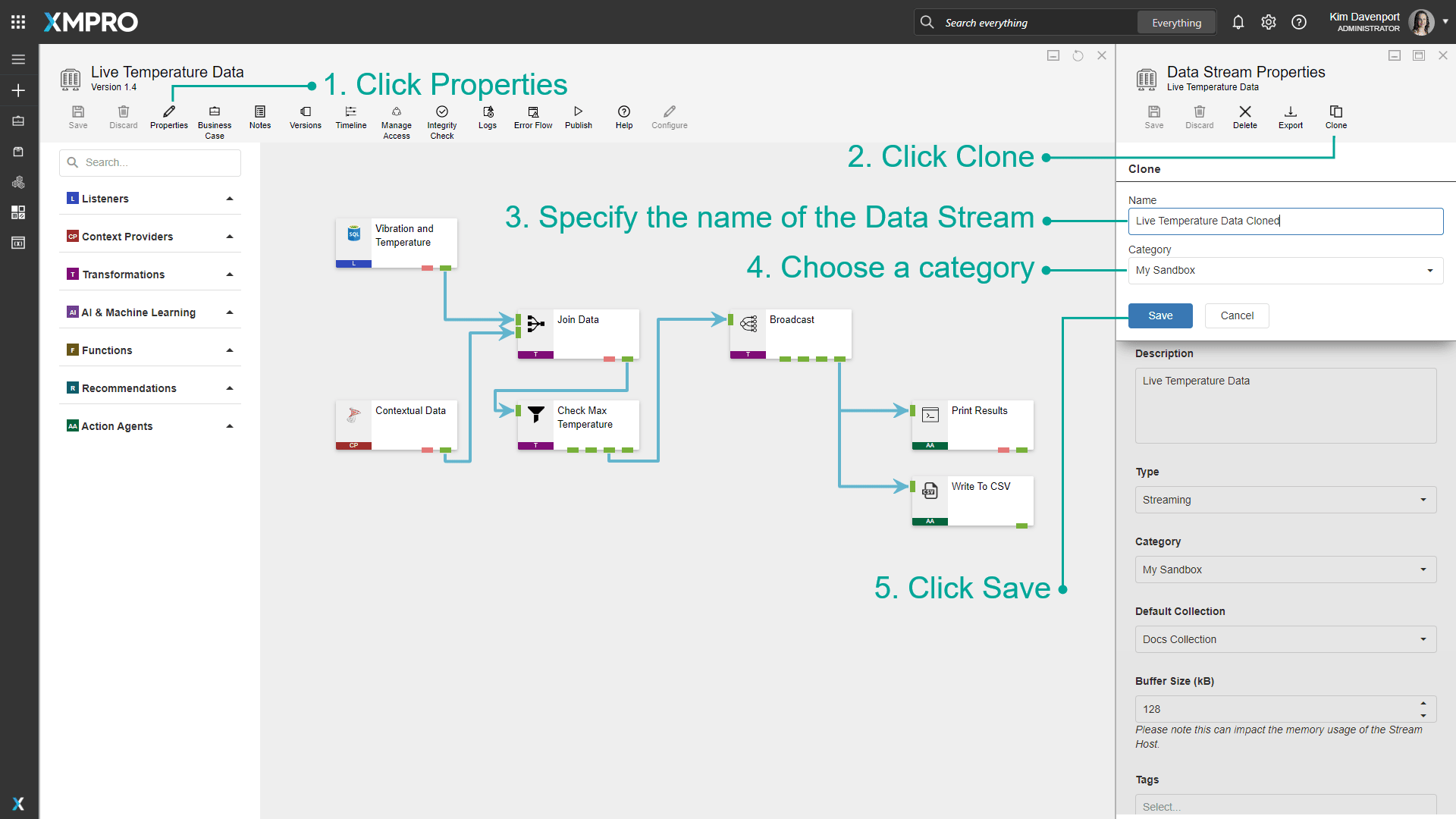Screen dimensions: 1456x819
Task: Click the notifications bell icon
Action: 1238,22
